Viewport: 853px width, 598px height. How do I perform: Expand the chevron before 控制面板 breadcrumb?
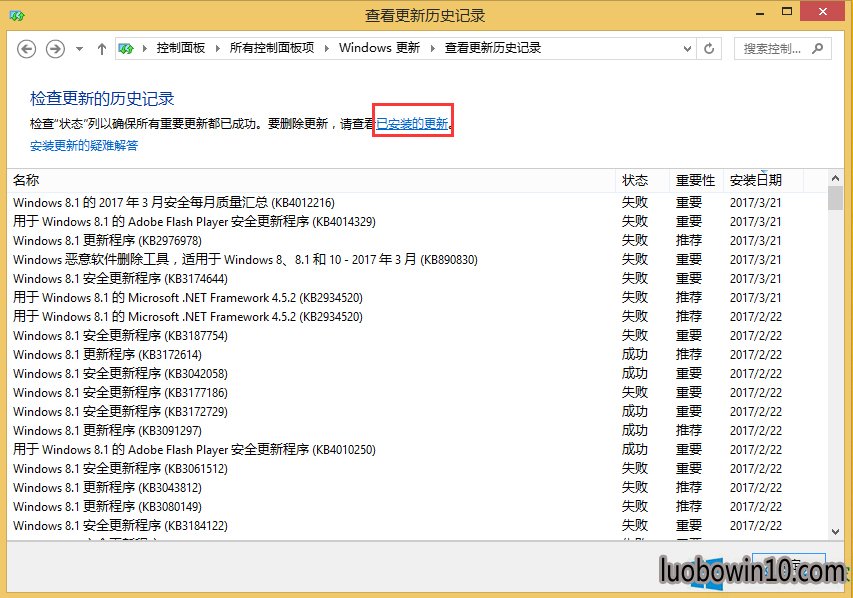pos(145,48)
